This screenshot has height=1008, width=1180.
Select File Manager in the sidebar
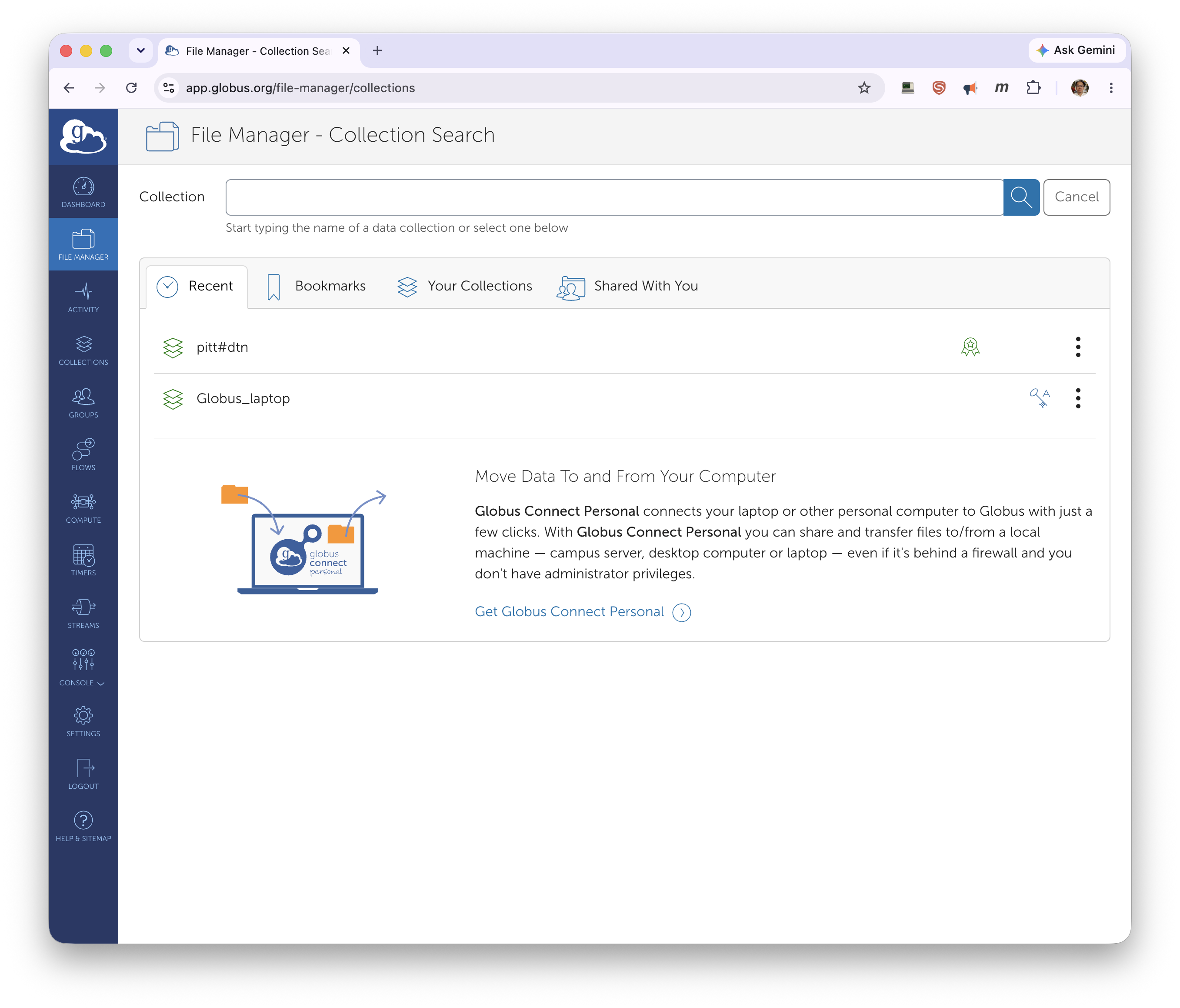83,245
